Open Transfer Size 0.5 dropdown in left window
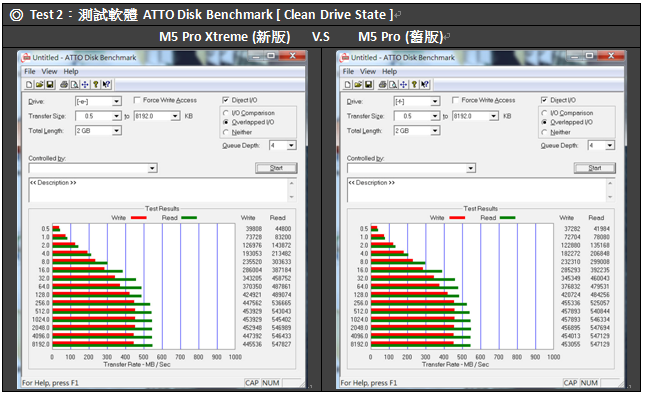Screen dimensions: 645x397 click(x=116, y=116)
